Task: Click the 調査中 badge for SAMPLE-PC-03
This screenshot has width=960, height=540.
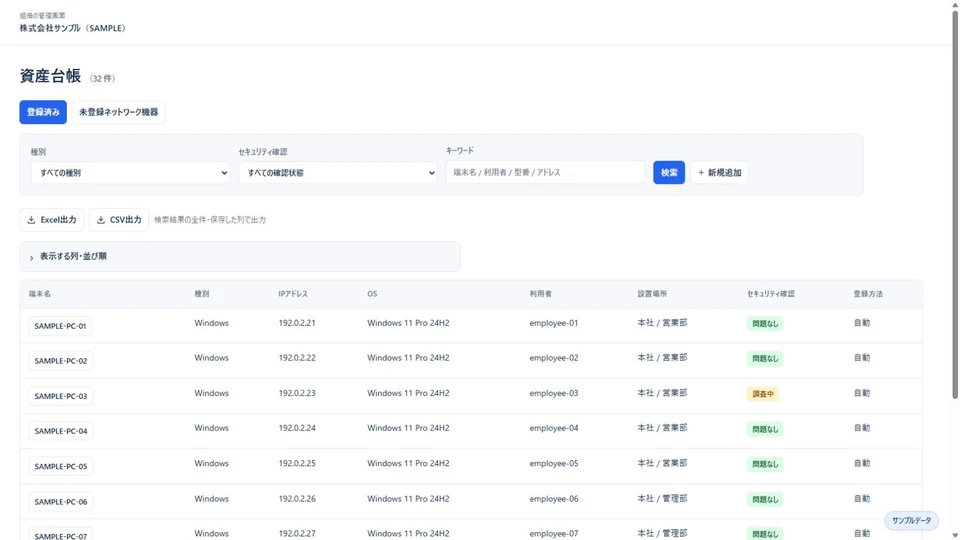Action: (x=763, y=394)
